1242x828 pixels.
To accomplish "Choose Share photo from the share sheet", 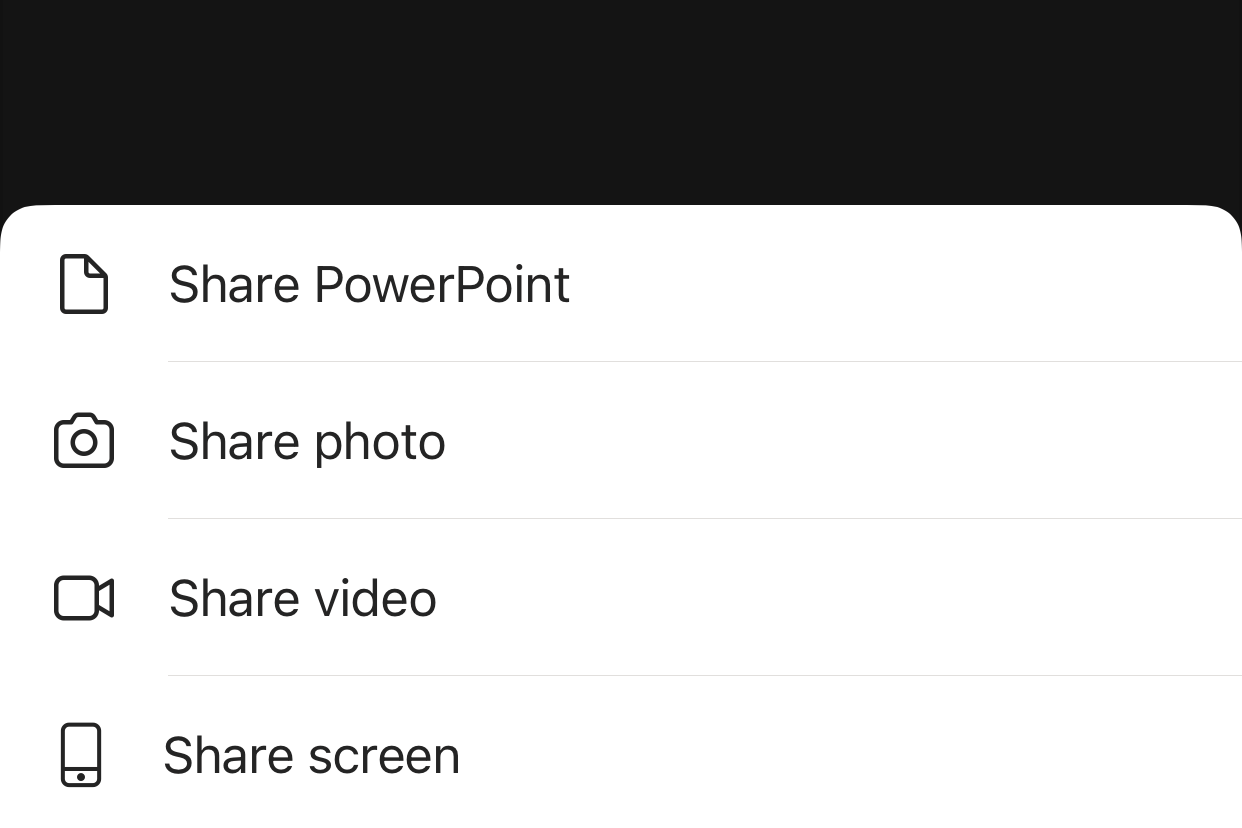I will pos(307,442).
